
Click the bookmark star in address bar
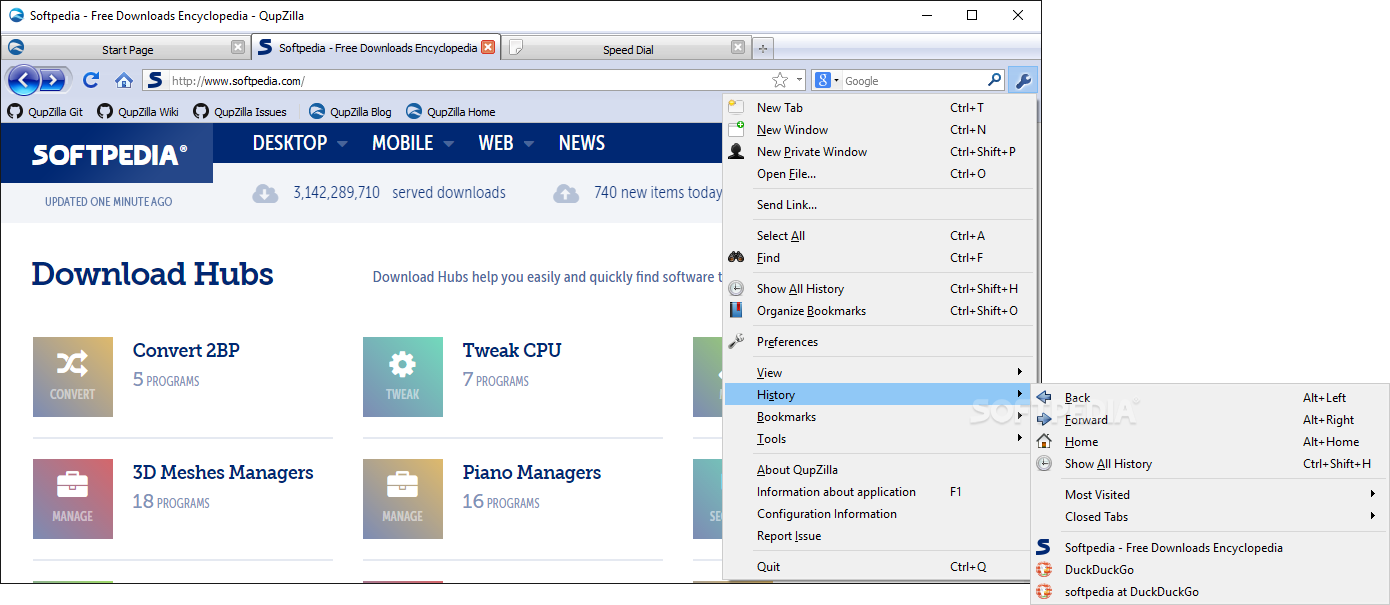(780, 80)
